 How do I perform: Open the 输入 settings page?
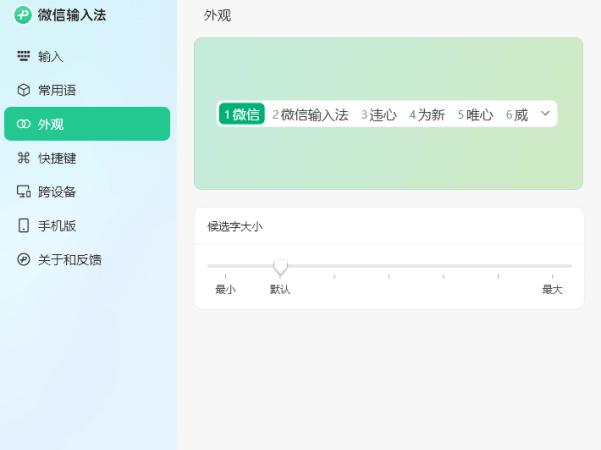(x=87, y=56)
